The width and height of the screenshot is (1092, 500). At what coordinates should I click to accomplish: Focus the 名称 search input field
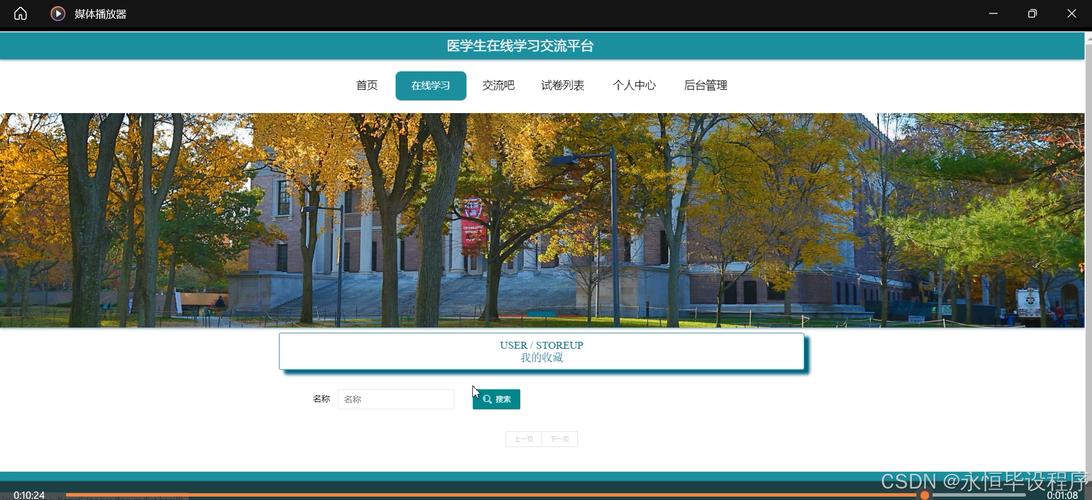coord(396,399)
